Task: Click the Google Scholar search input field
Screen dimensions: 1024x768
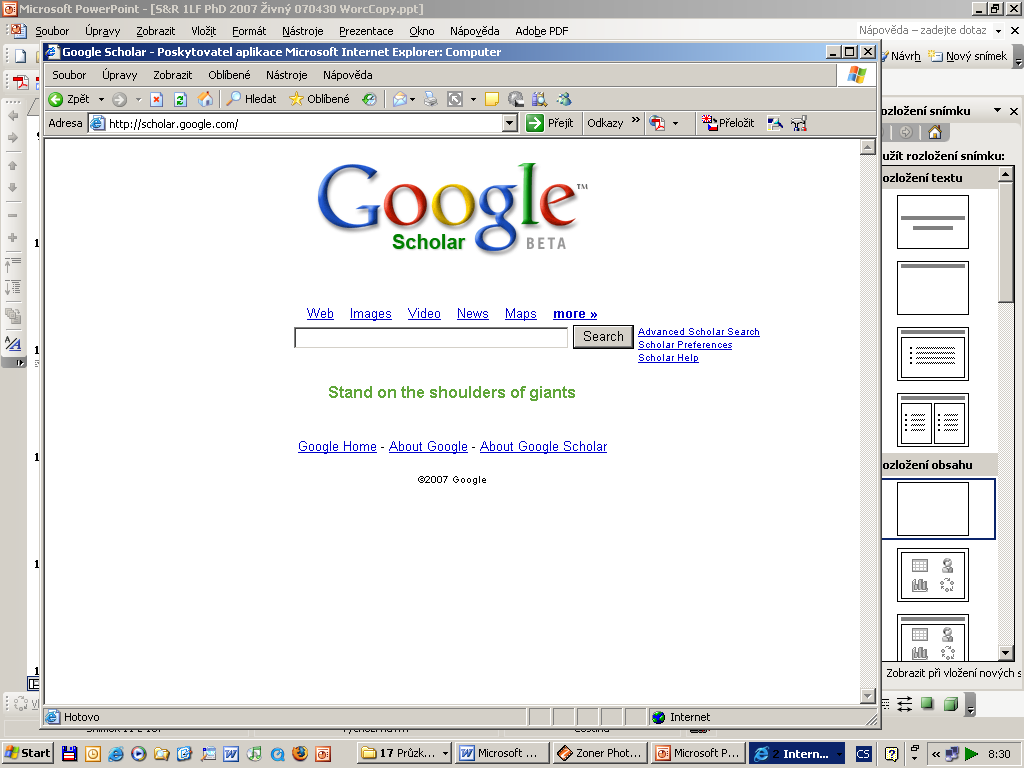Action: pos(431,338)
